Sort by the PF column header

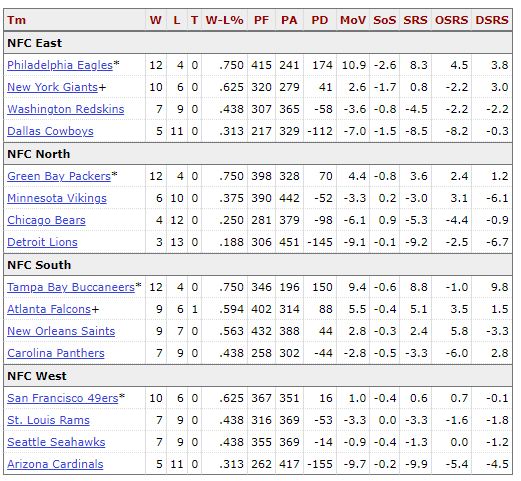pyautogui.click(x=261, y=20)
